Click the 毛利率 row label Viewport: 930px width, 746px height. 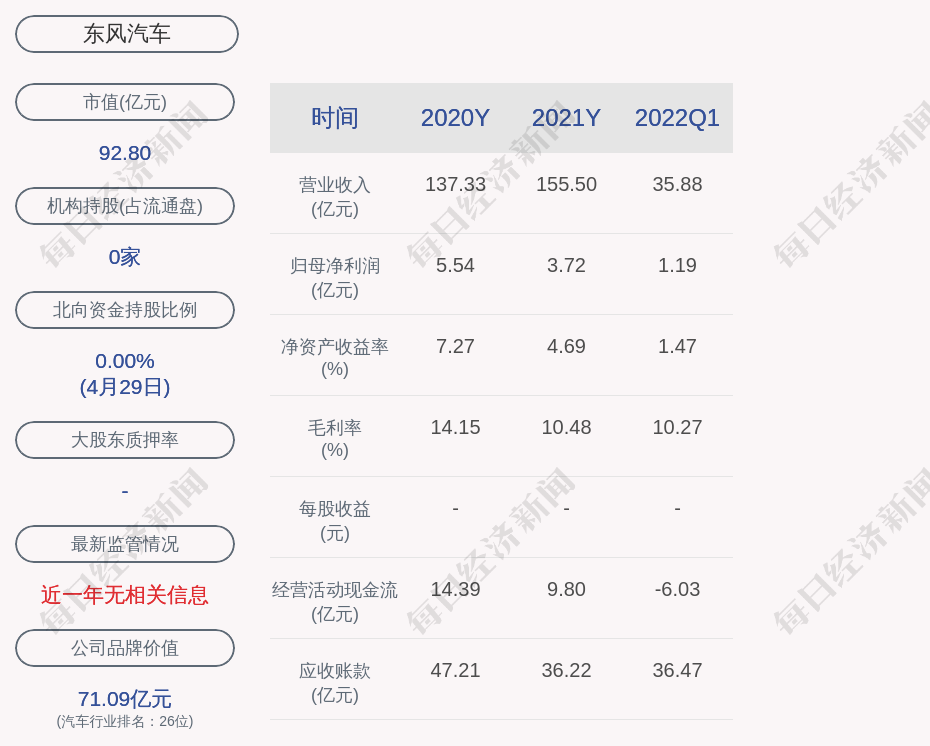[x=335, y=439]
